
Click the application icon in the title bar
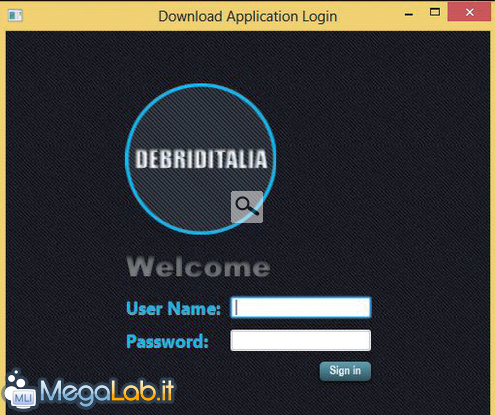click(15, 15)
